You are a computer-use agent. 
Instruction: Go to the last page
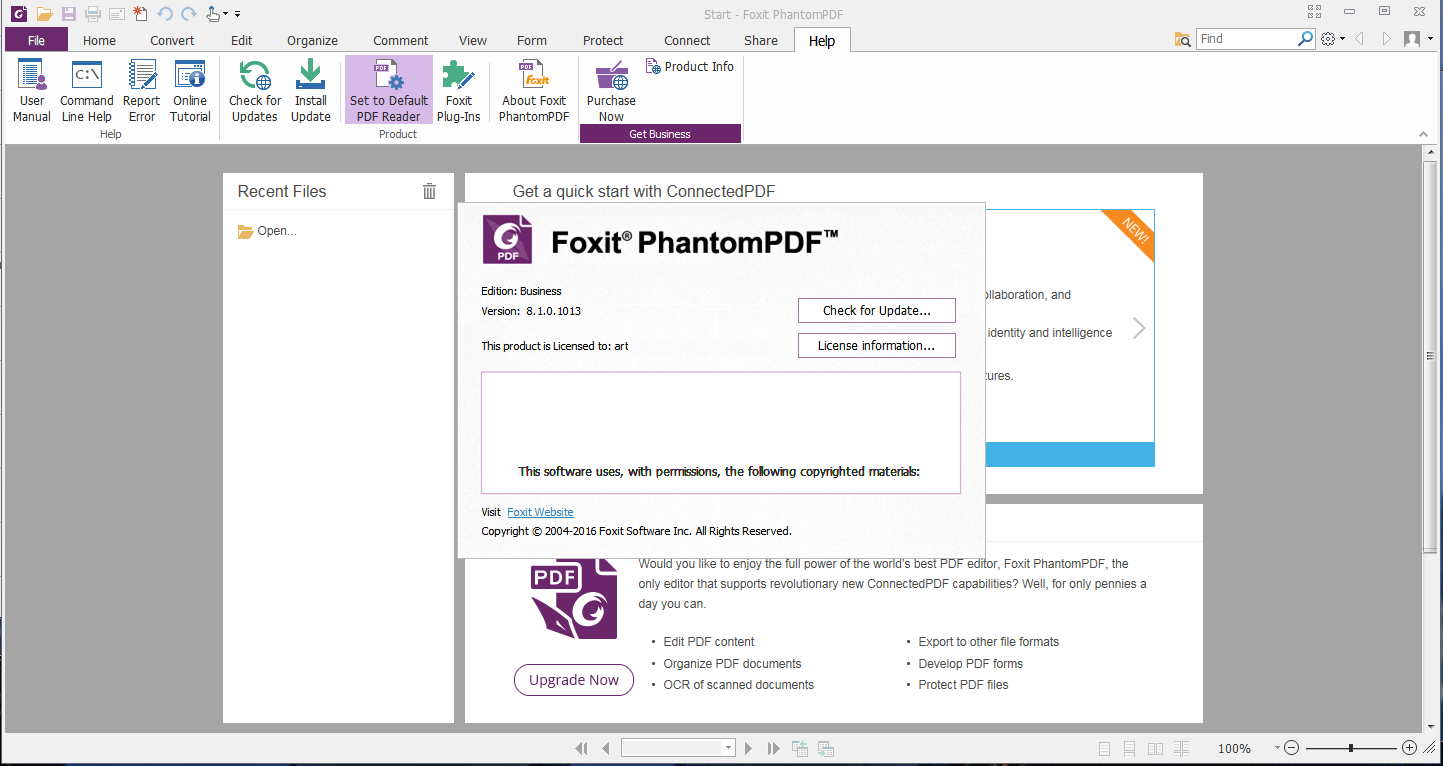(x=773, y=748)
